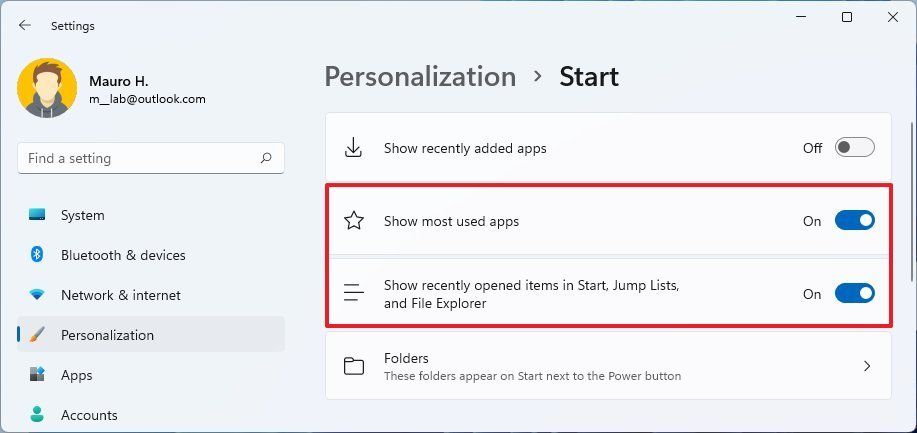Click the Apps icon in sidebar

tap(37, 375)
